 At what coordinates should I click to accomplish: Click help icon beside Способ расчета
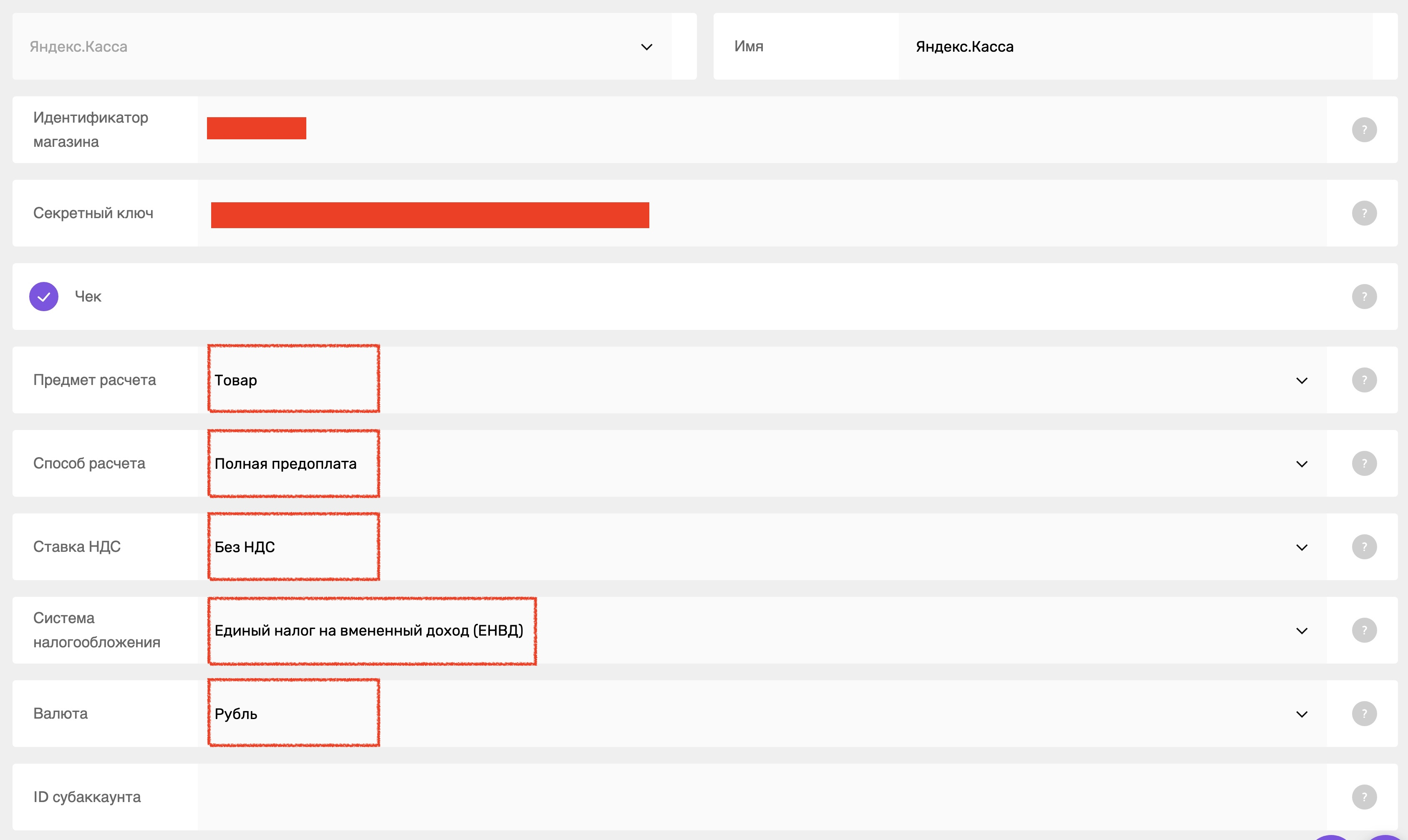click(1364, 464)
